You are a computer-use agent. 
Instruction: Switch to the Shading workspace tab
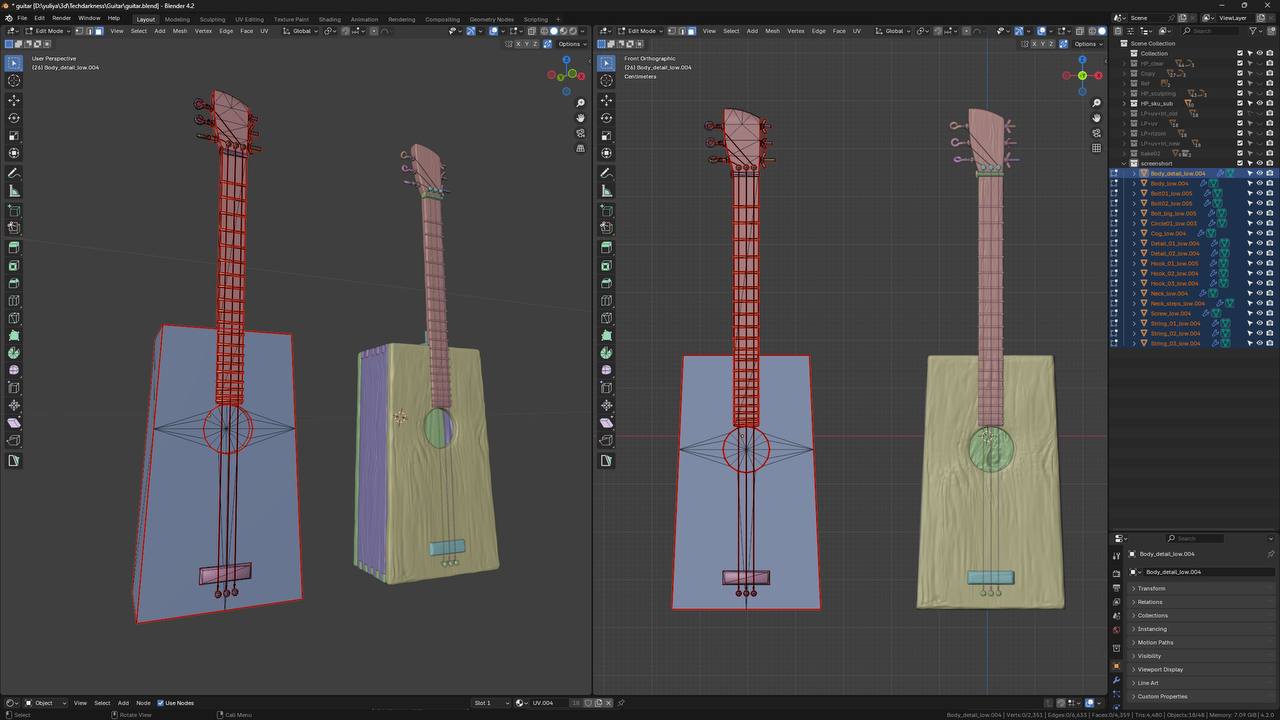click(329, 19)
